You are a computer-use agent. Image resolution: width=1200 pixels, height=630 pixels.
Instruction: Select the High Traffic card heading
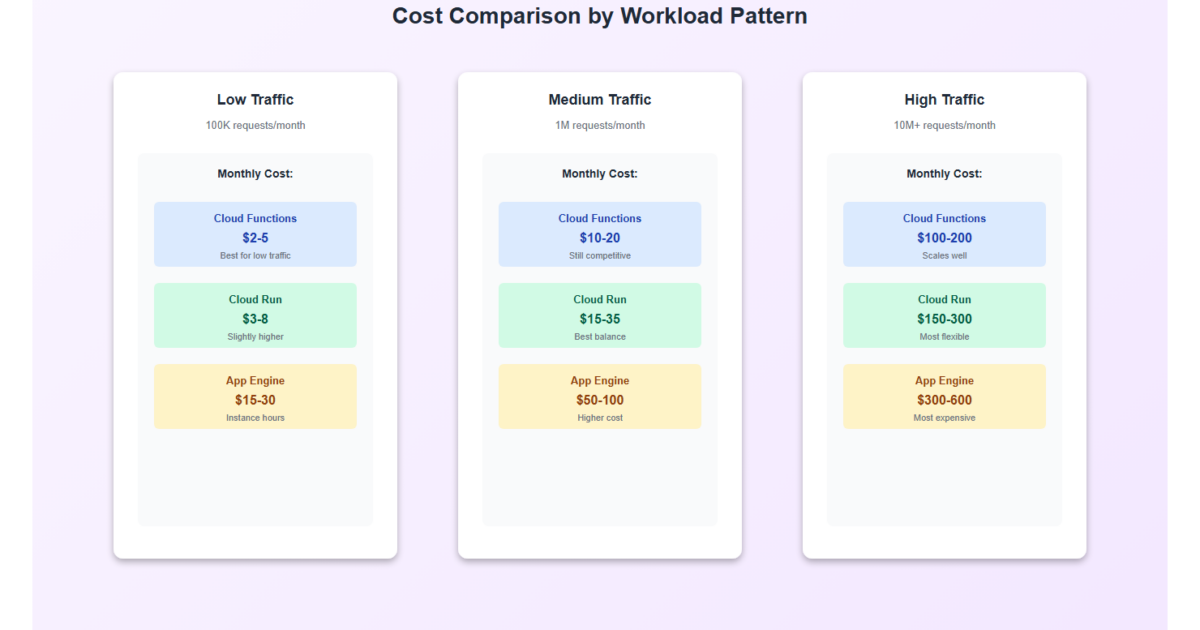tap(944, 100)
